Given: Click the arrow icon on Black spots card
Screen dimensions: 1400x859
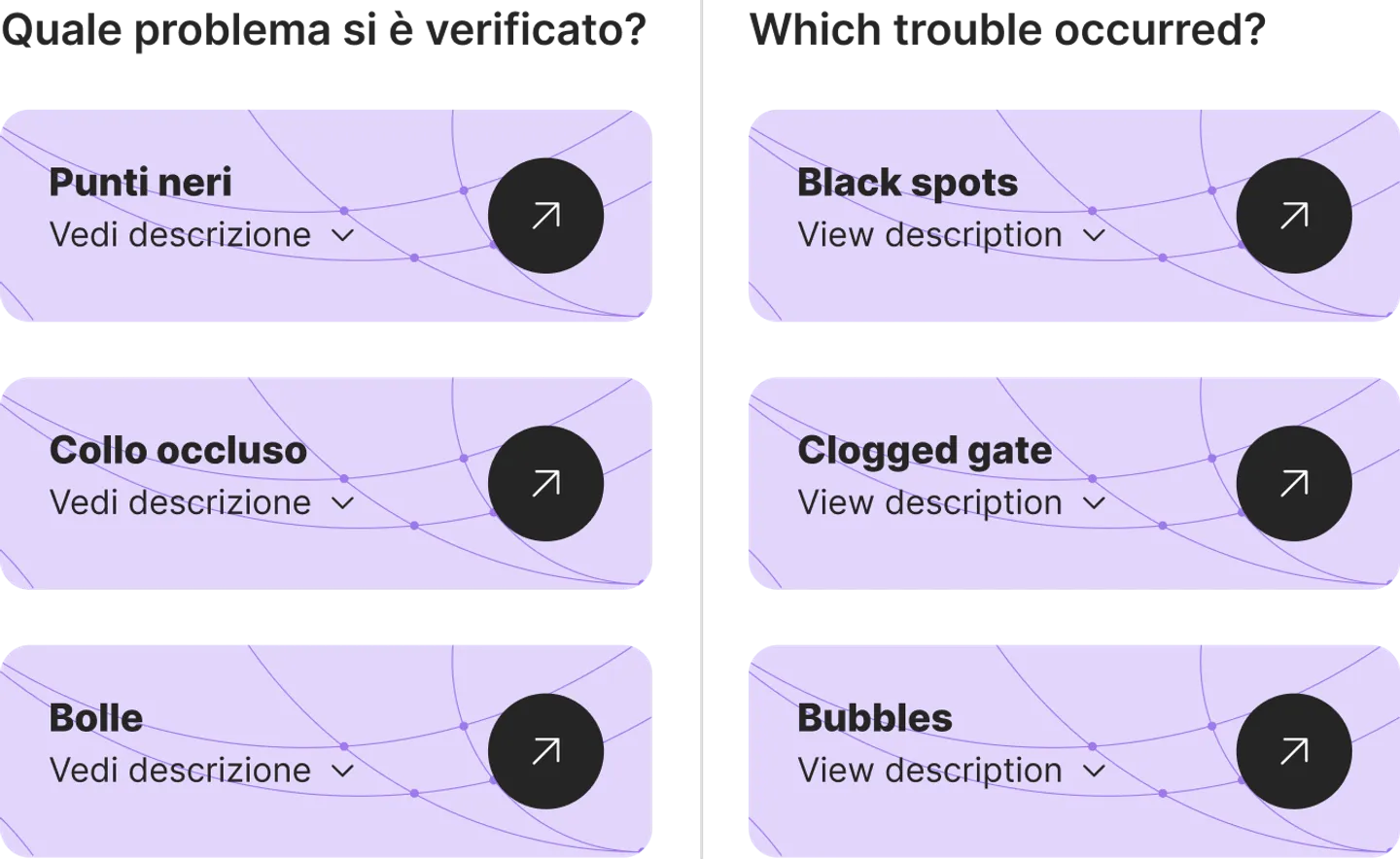Looking at the screenshot, I should click(x=1294, y=216).
